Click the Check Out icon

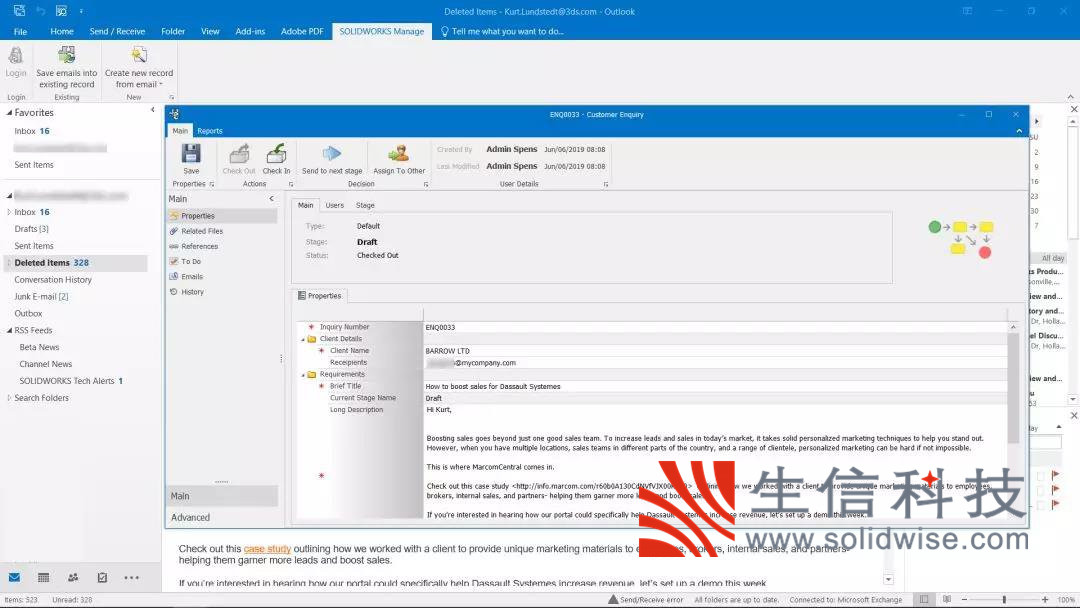239,154
